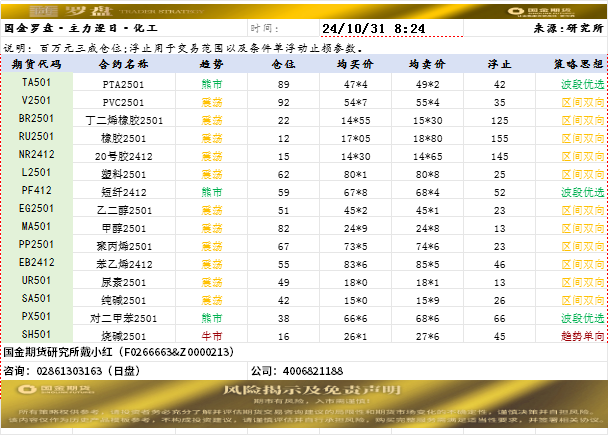
Task: Click the 甲醇2501 contract cell
Action: point(124,228)
